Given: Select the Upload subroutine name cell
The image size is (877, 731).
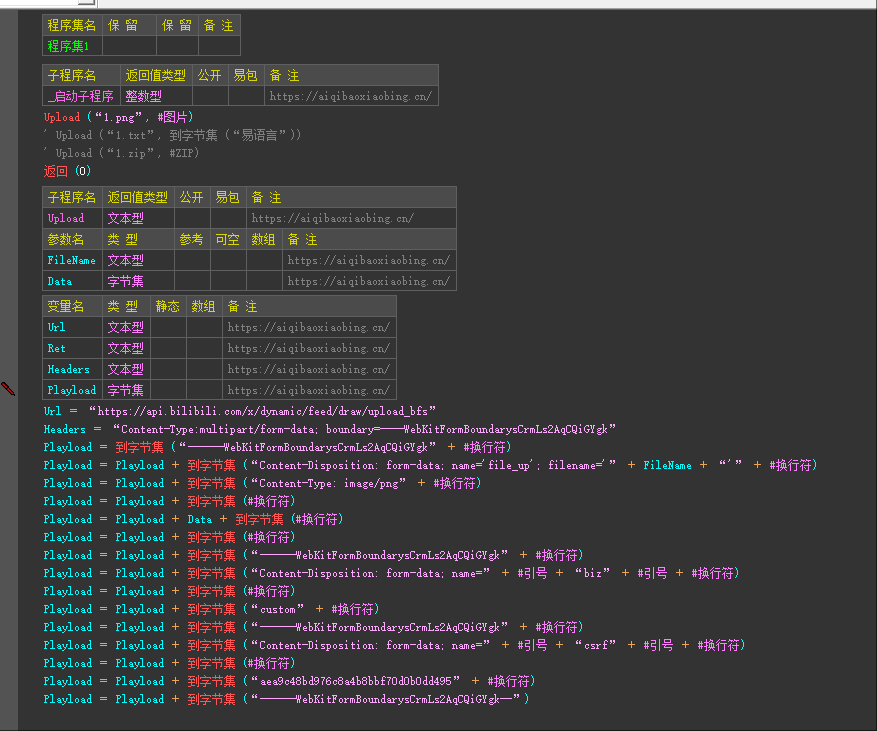Looking at the screenshot, I should 72,218.
